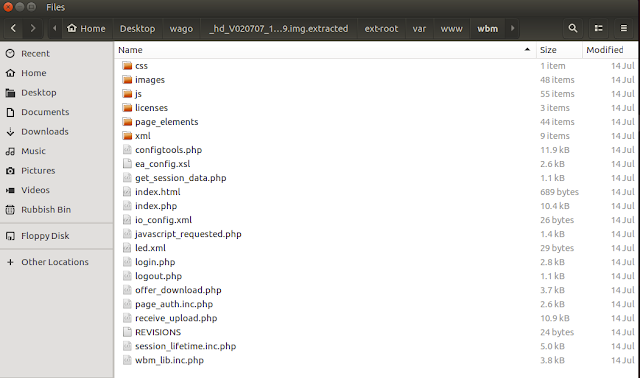
Task: Select the index.php file icon
Action: 127,206
